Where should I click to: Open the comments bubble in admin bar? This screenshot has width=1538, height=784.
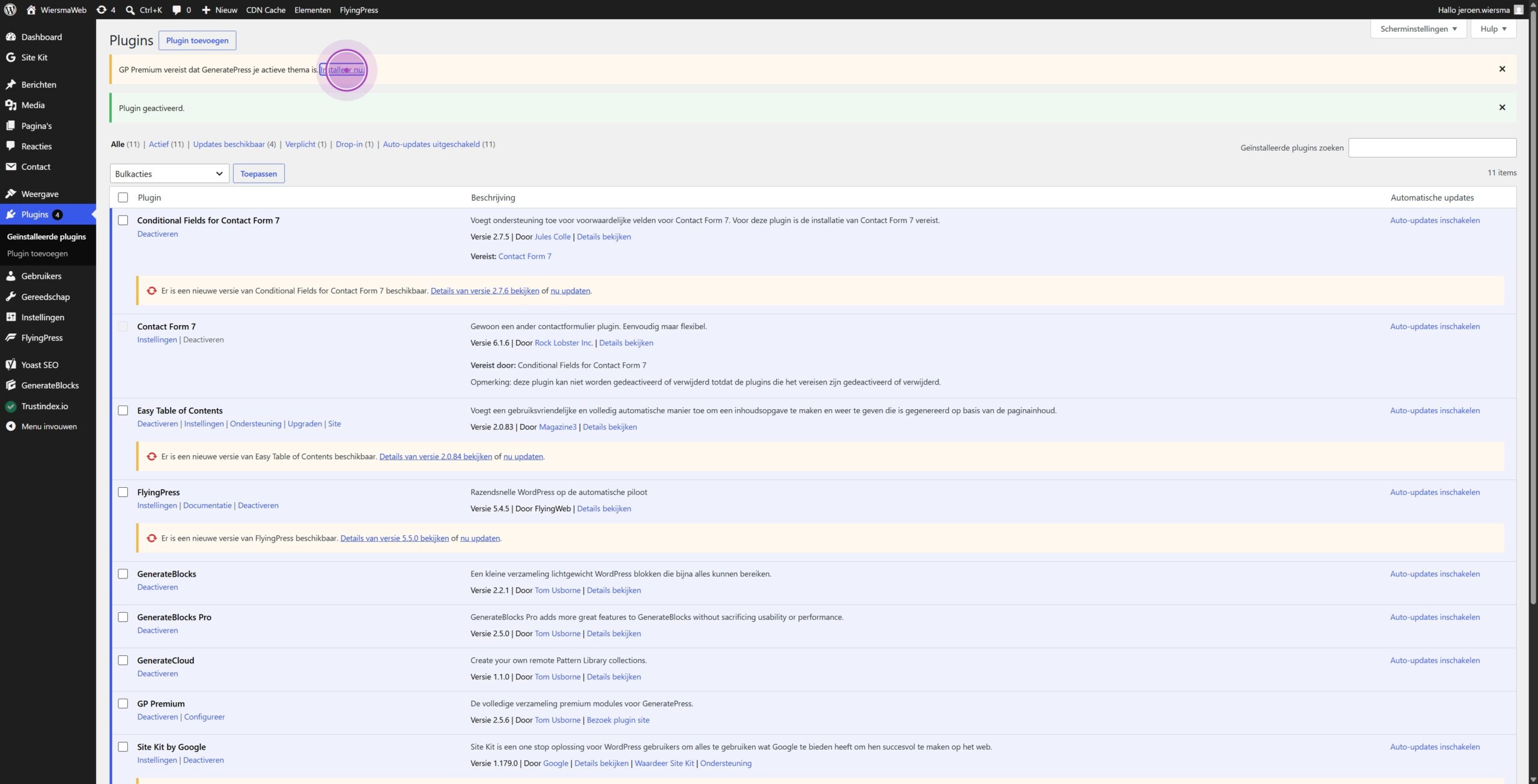click(177, 10)
